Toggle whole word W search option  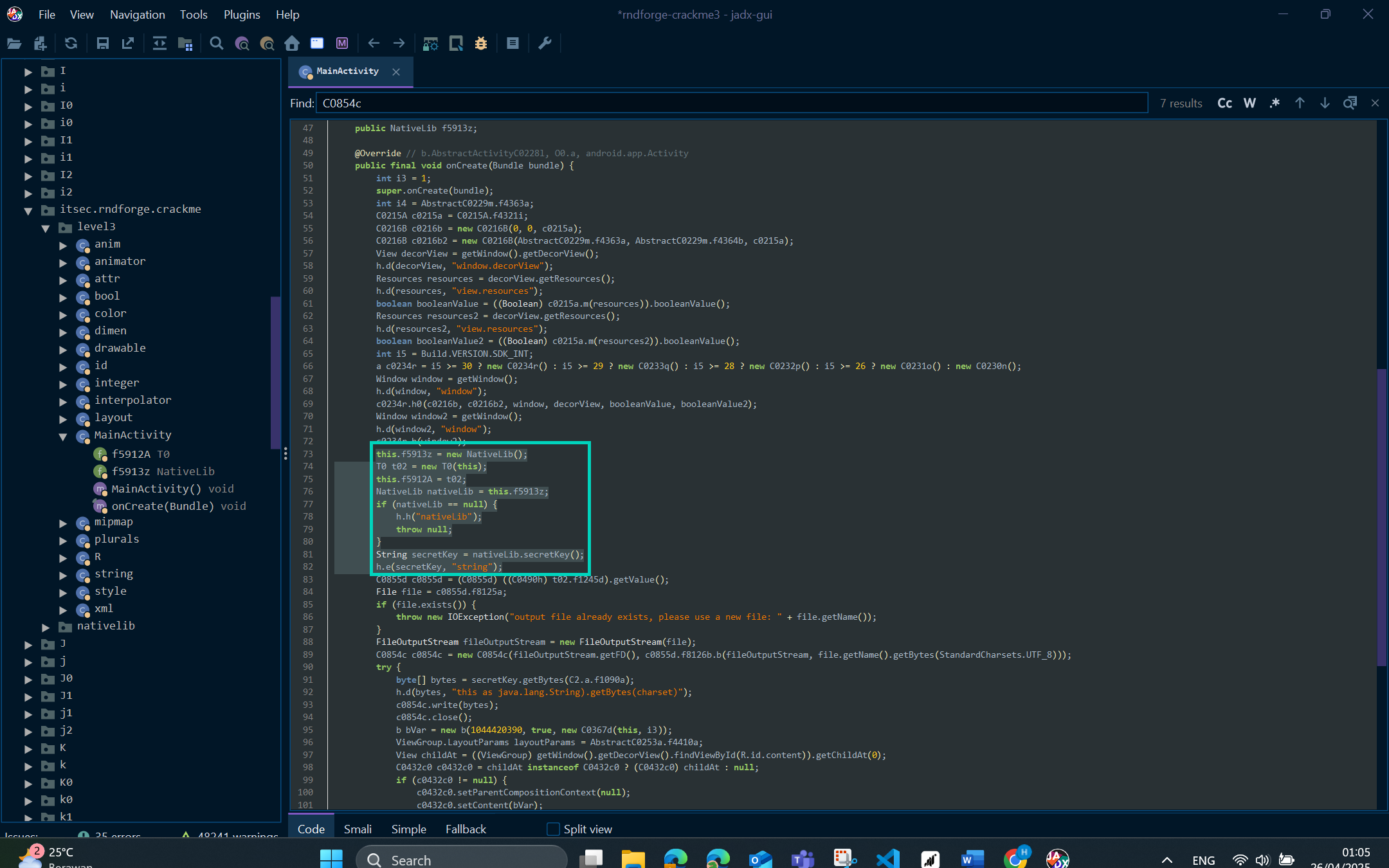coord(1249,103)
